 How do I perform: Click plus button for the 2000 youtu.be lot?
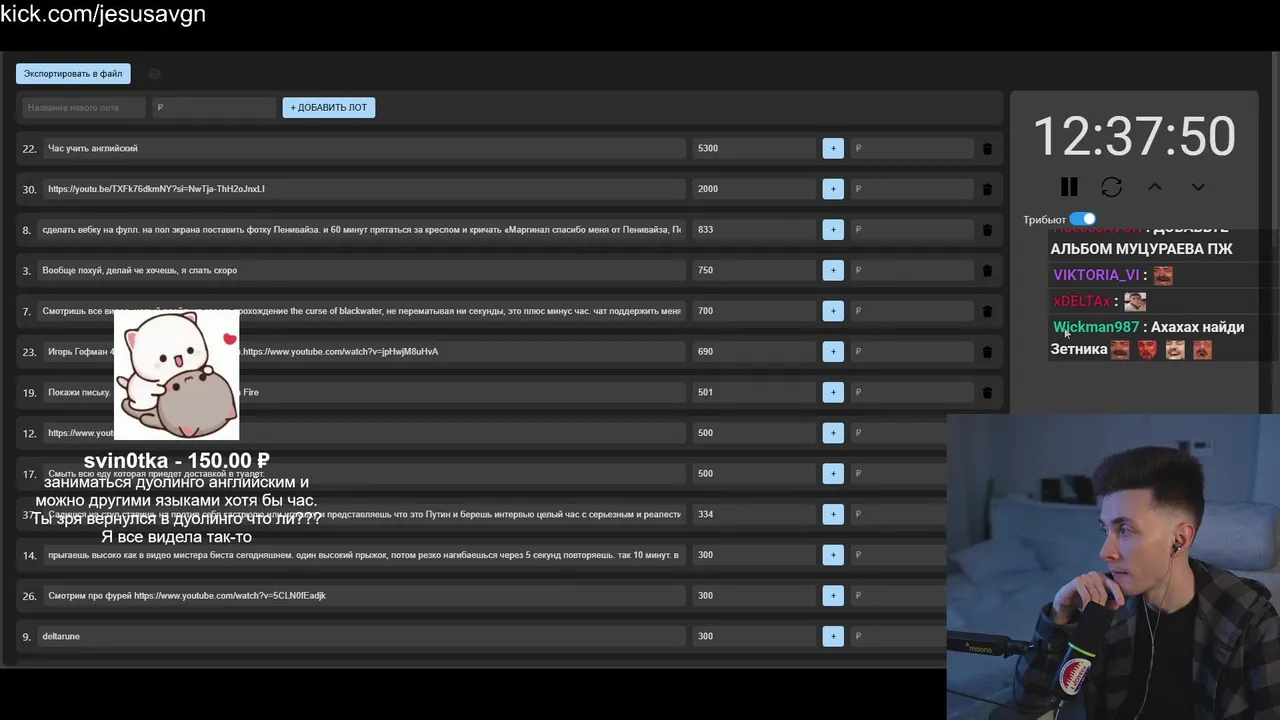pos(833,189)
